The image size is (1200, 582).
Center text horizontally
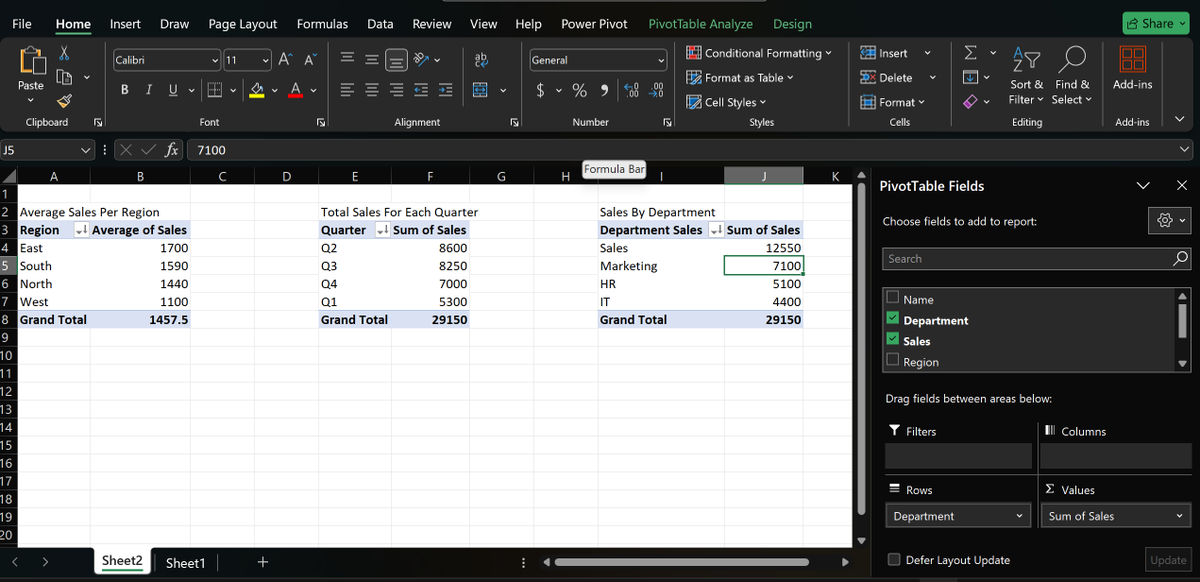click(372, 90)
